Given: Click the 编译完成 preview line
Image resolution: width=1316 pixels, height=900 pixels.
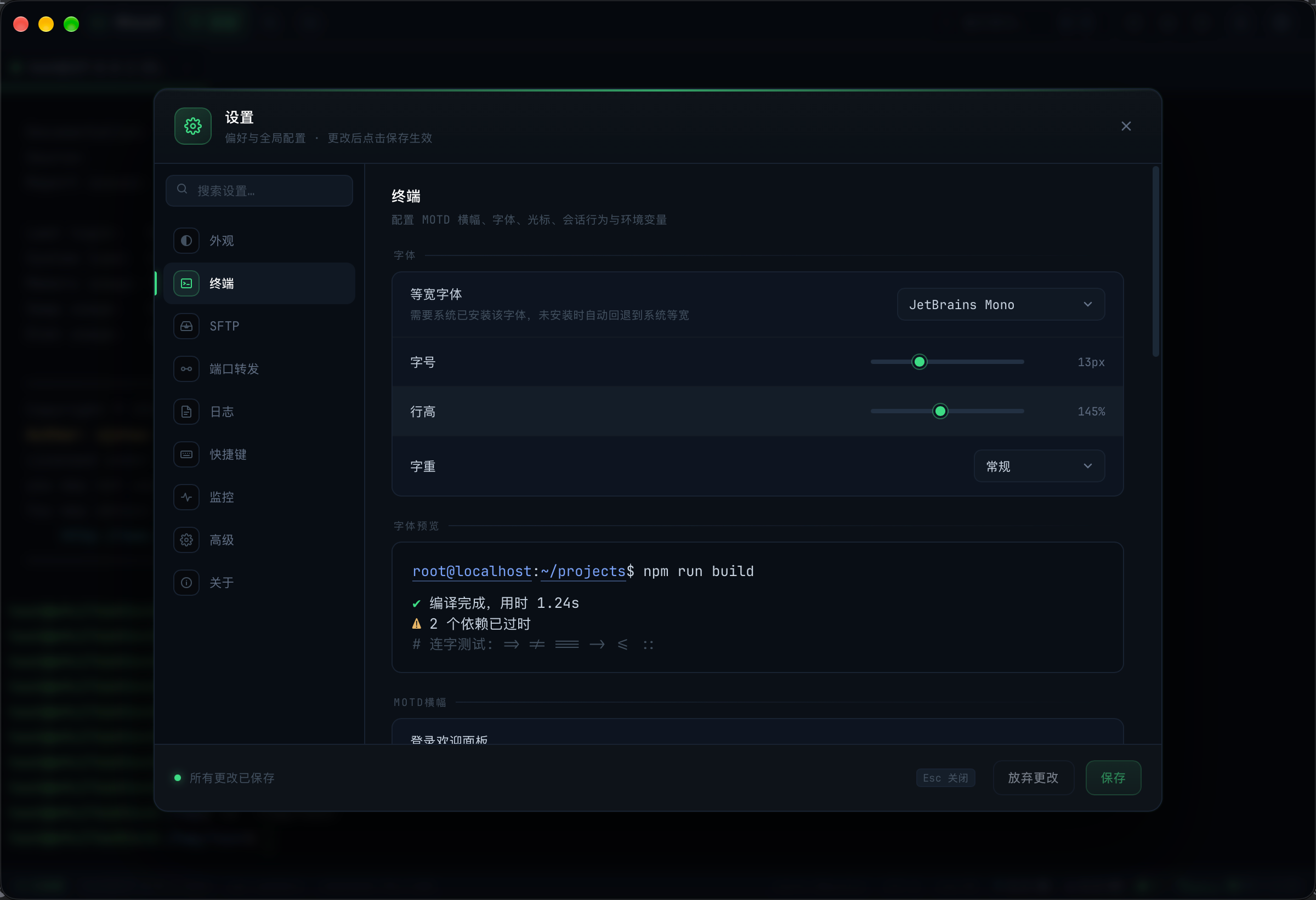Looking at the screenshot, I should coord(496,603).
